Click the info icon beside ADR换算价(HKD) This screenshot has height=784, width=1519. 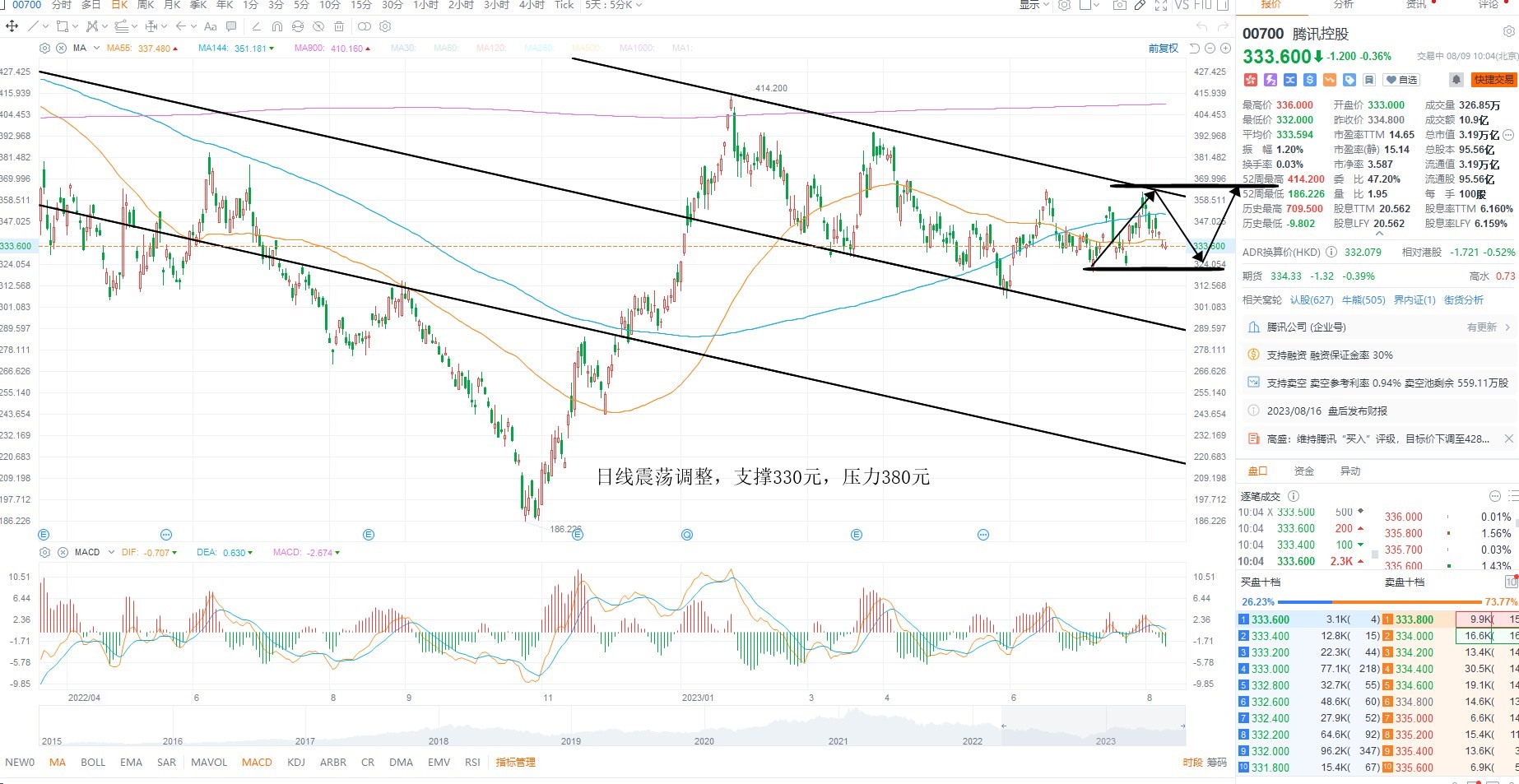(x=1331, y=252)
